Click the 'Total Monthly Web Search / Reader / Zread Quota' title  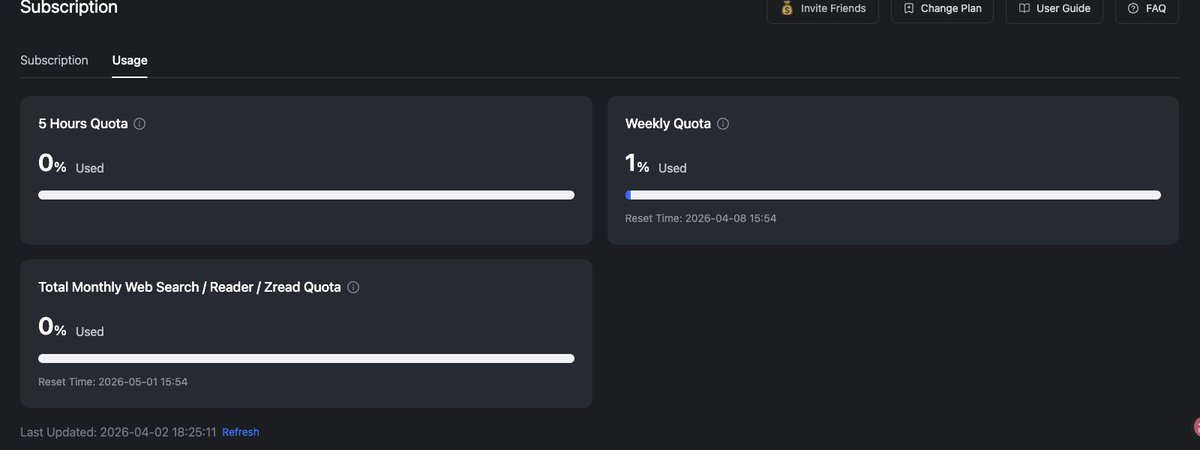pyautogui.click(x=190, y=287)
